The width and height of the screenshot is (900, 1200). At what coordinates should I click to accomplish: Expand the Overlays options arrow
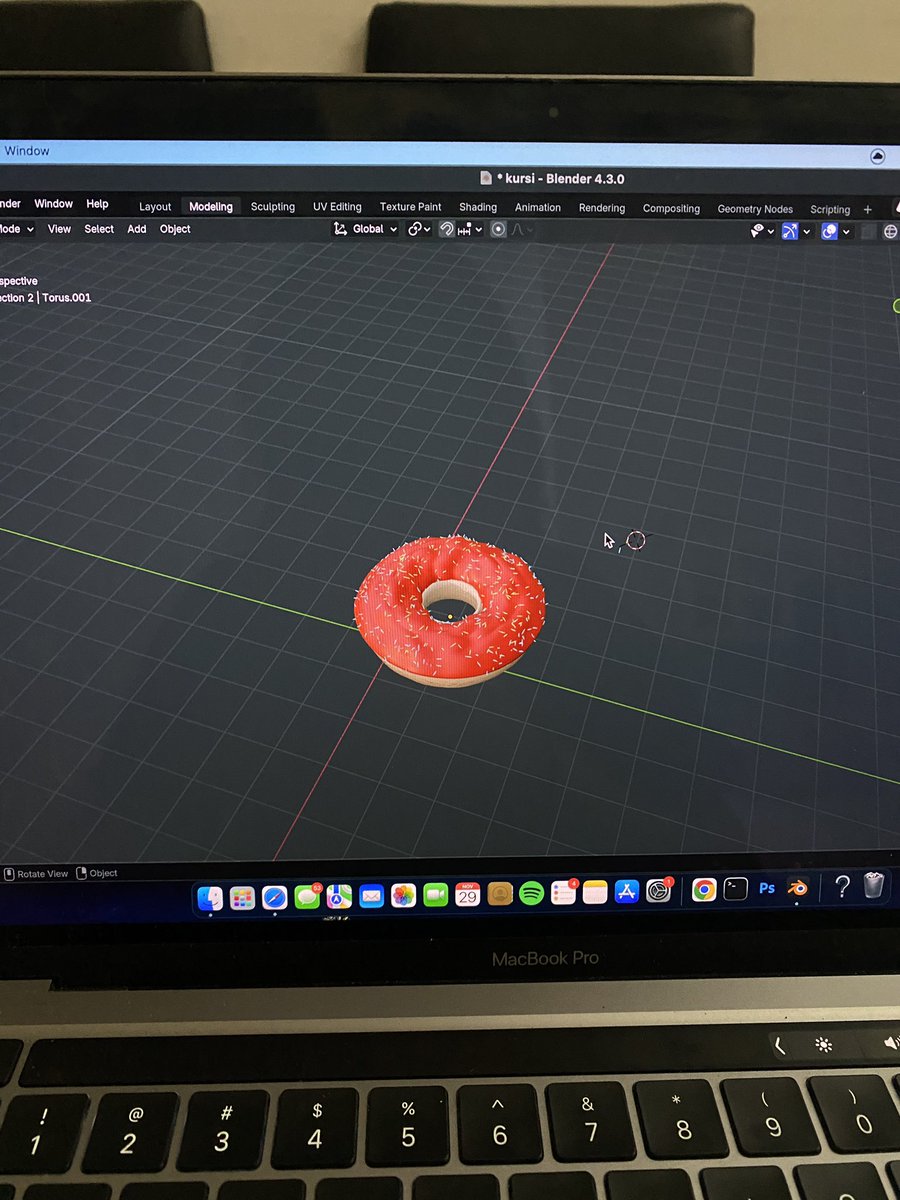tap(846, 231)
